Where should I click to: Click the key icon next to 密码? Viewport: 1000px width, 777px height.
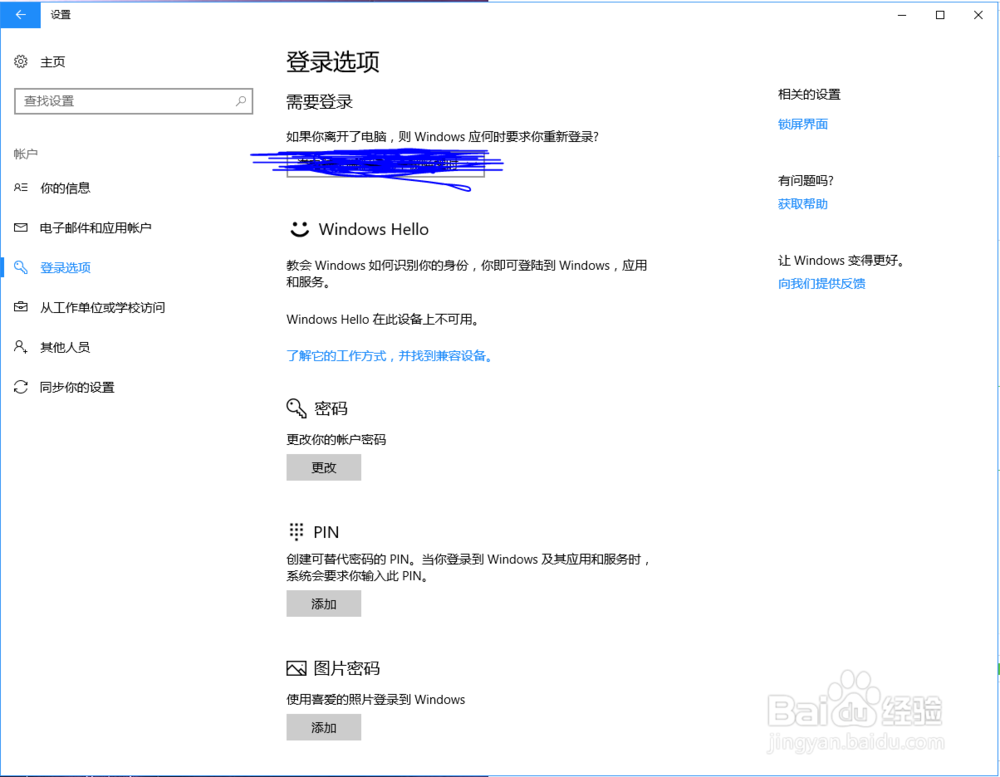[x=297, y=408]
